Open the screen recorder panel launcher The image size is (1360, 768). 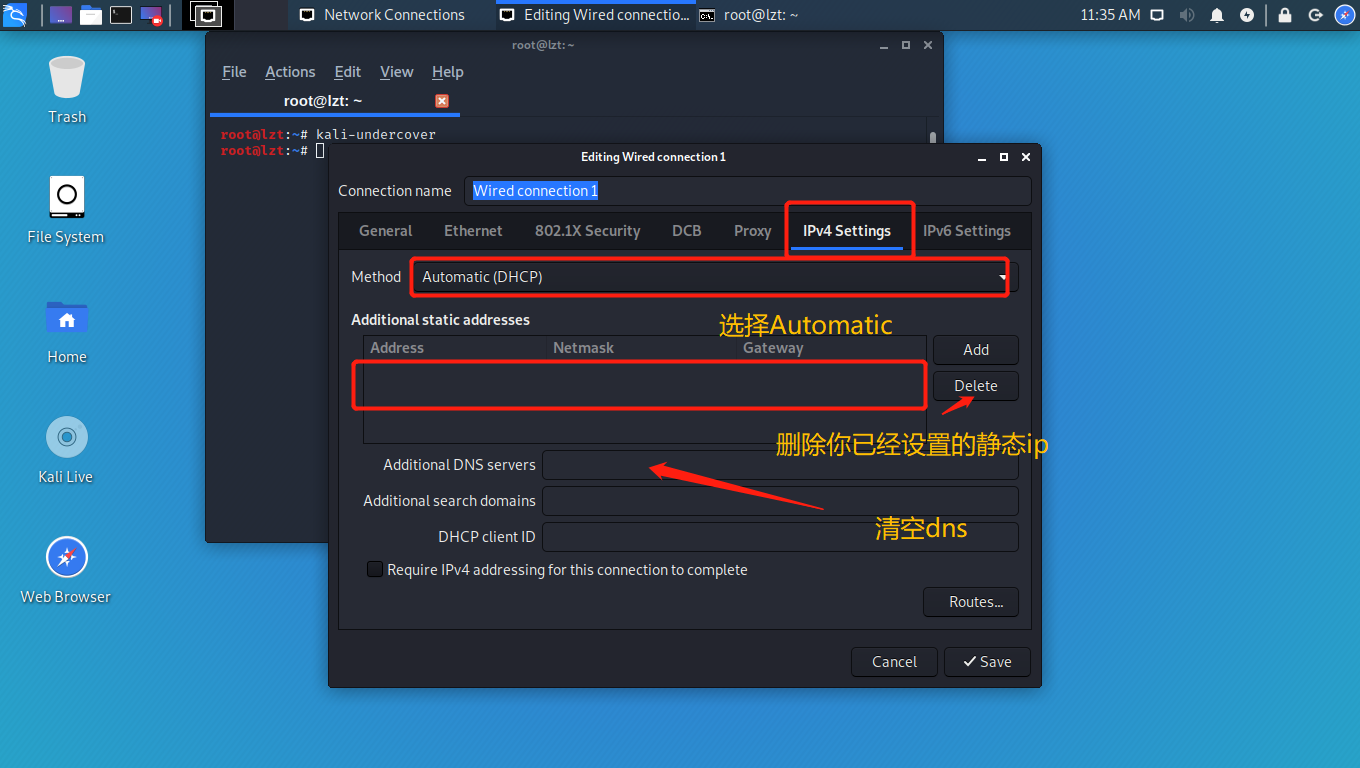click(151, 15)
